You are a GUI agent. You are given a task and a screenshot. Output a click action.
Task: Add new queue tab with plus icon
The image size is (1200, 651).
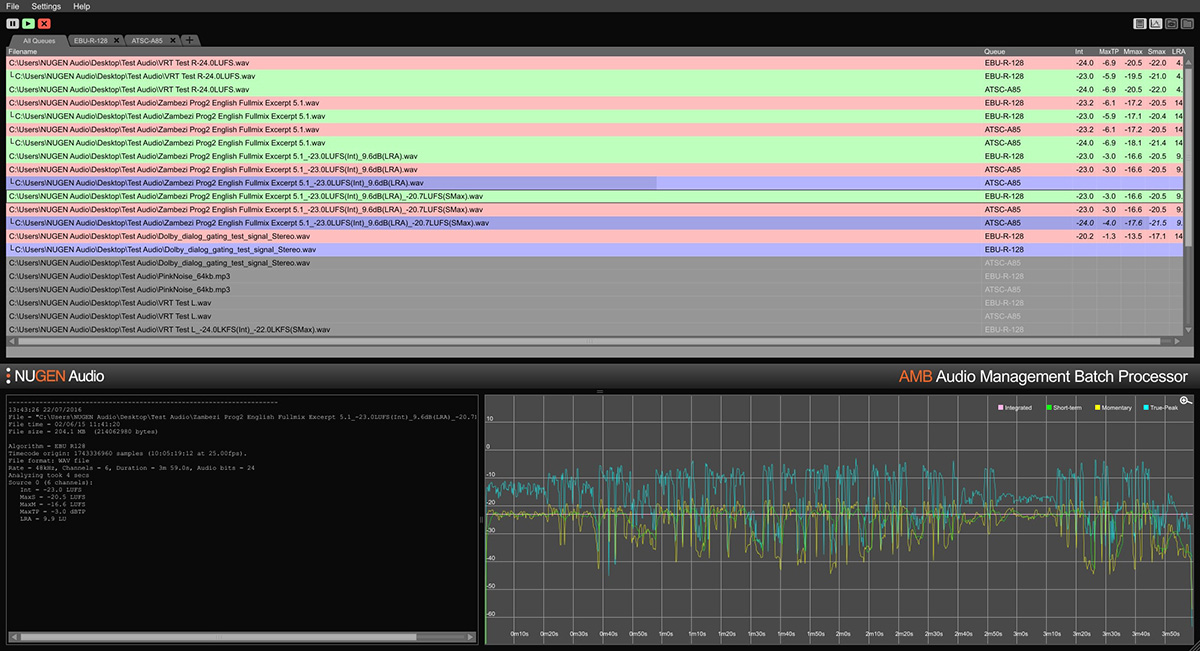tap(190, 40)
